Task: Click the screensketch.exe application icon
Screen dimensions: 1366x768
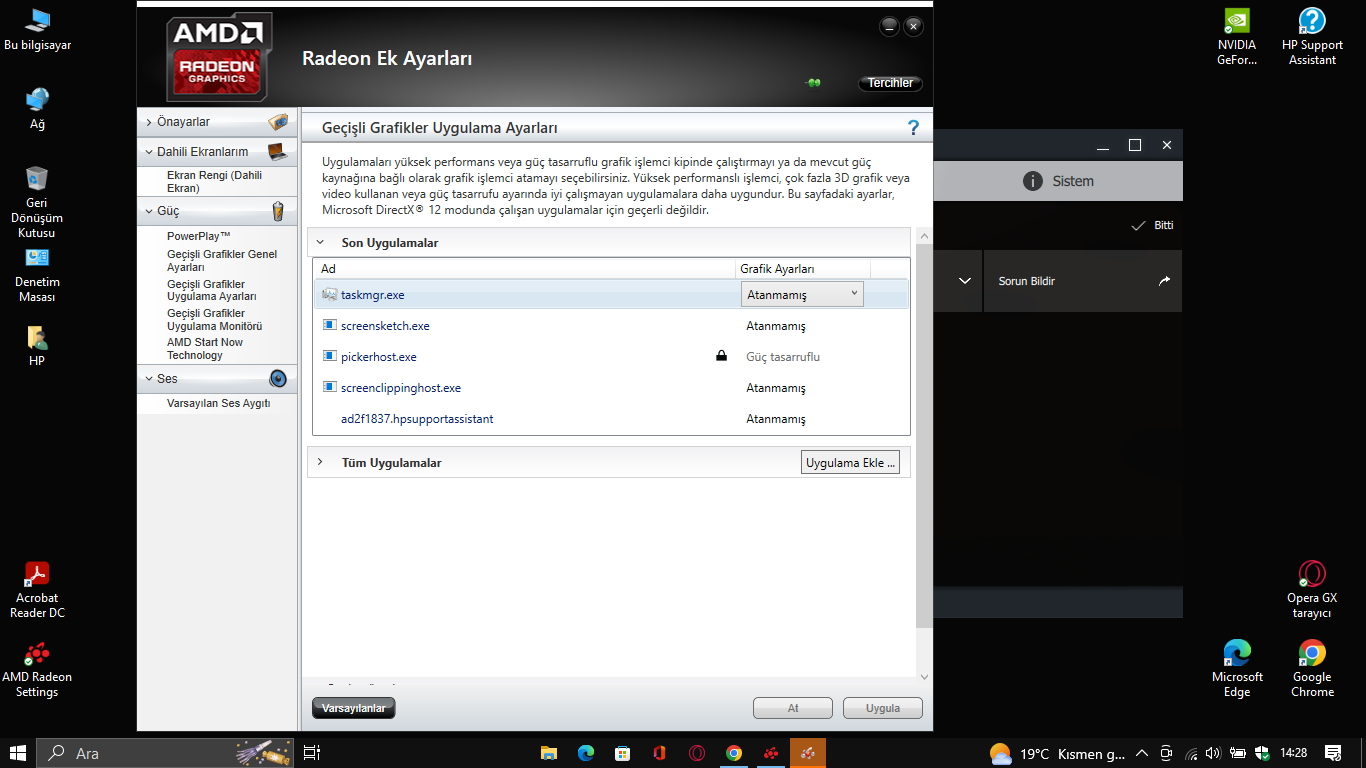Action: pos(330,326)
